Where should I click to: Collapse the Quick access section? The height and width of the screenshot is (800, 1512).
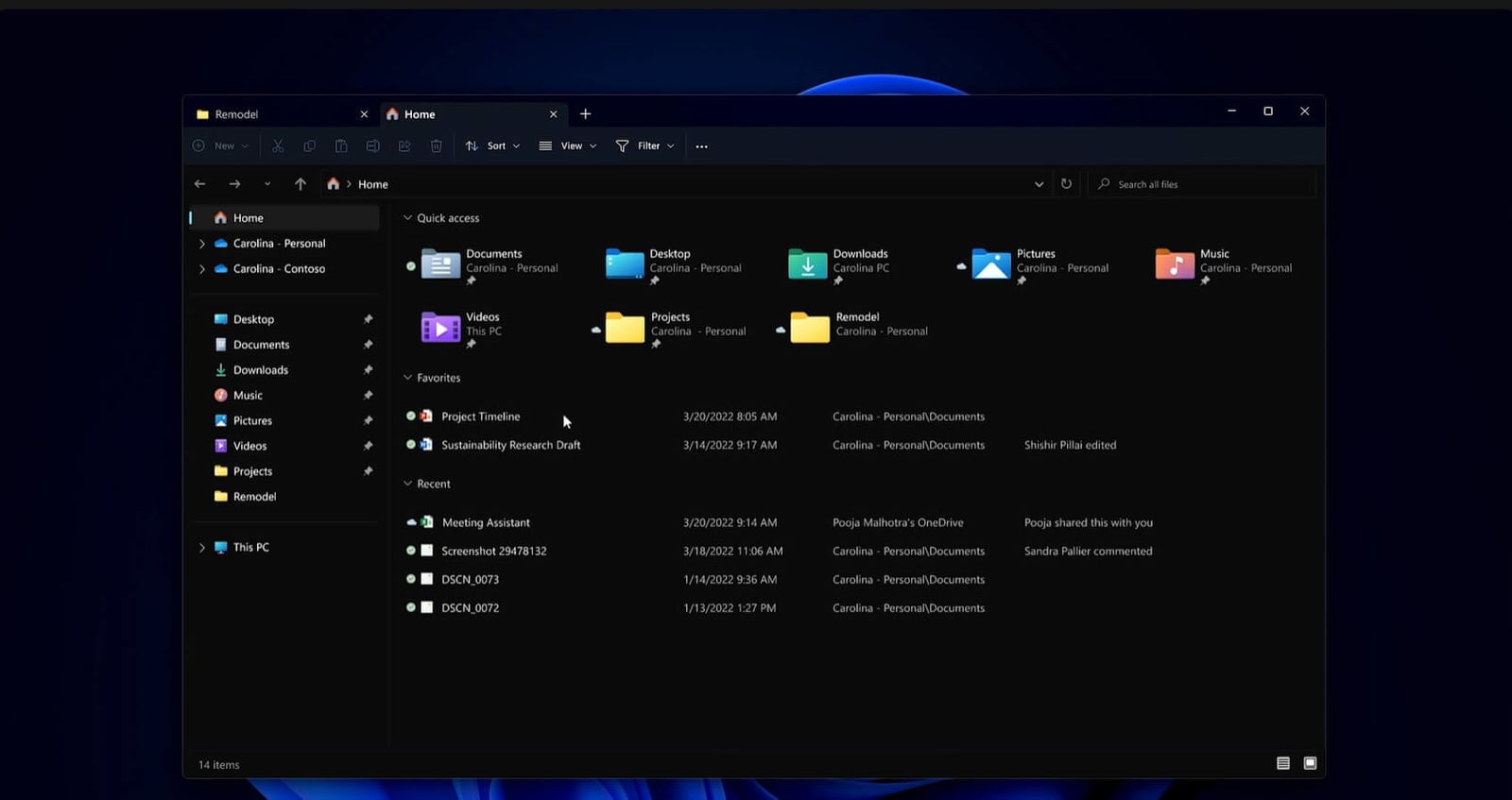click(408, 218)
